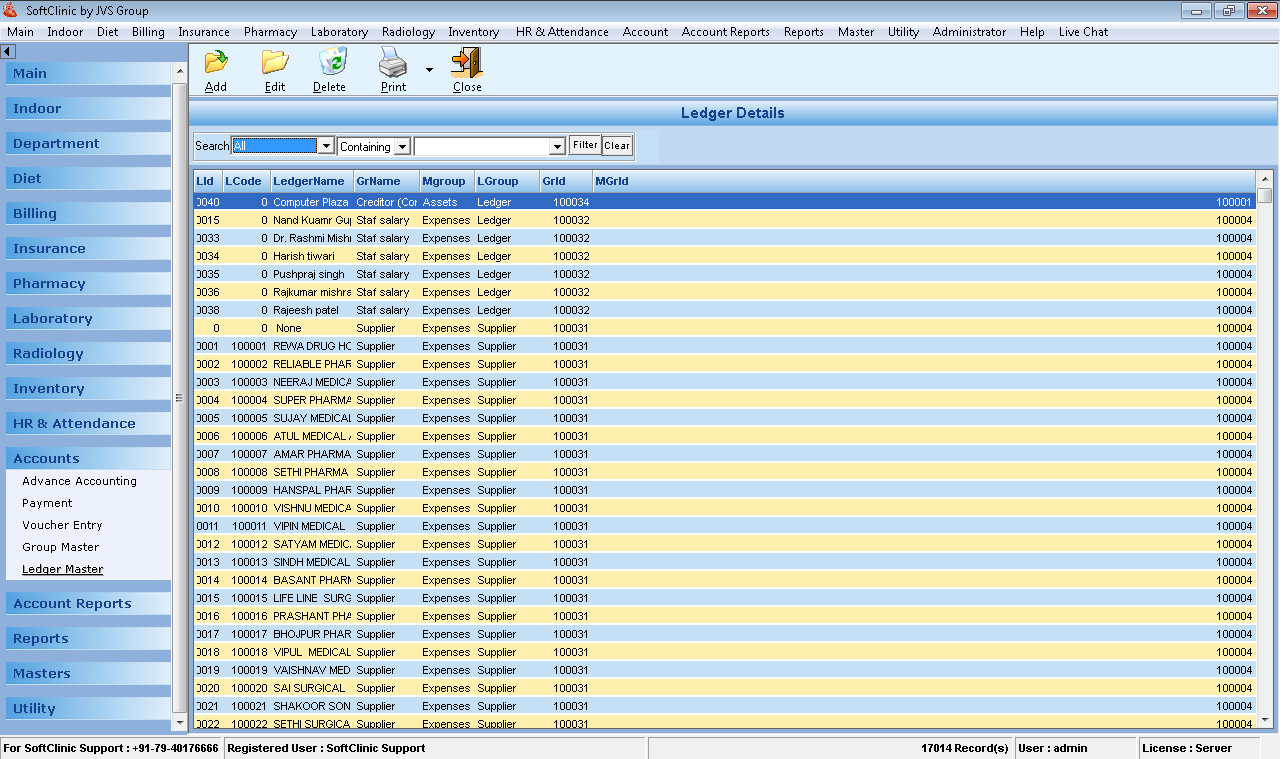Select the Edit icon

274,68
